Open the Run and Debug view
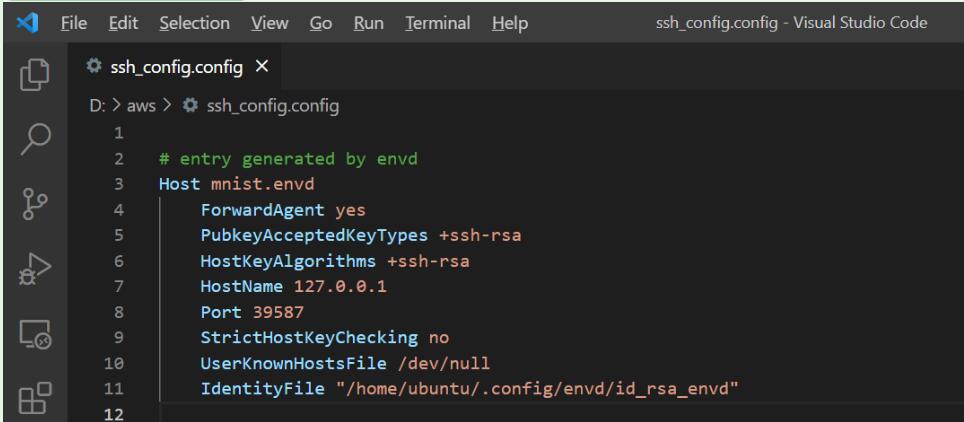This screenshot has height=422, width=964. point(34,269)
